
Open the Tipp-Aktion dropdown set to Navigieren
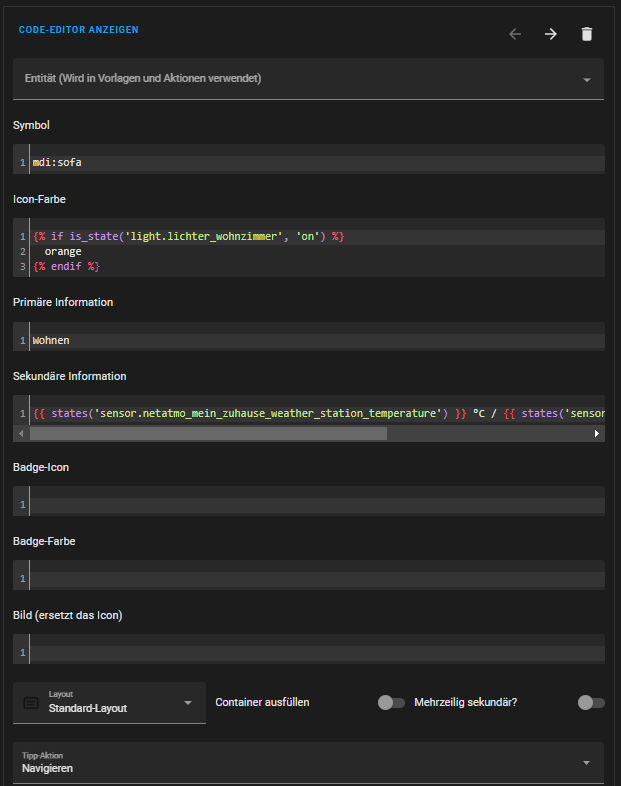pyautogui.click(x=308, y=763)
